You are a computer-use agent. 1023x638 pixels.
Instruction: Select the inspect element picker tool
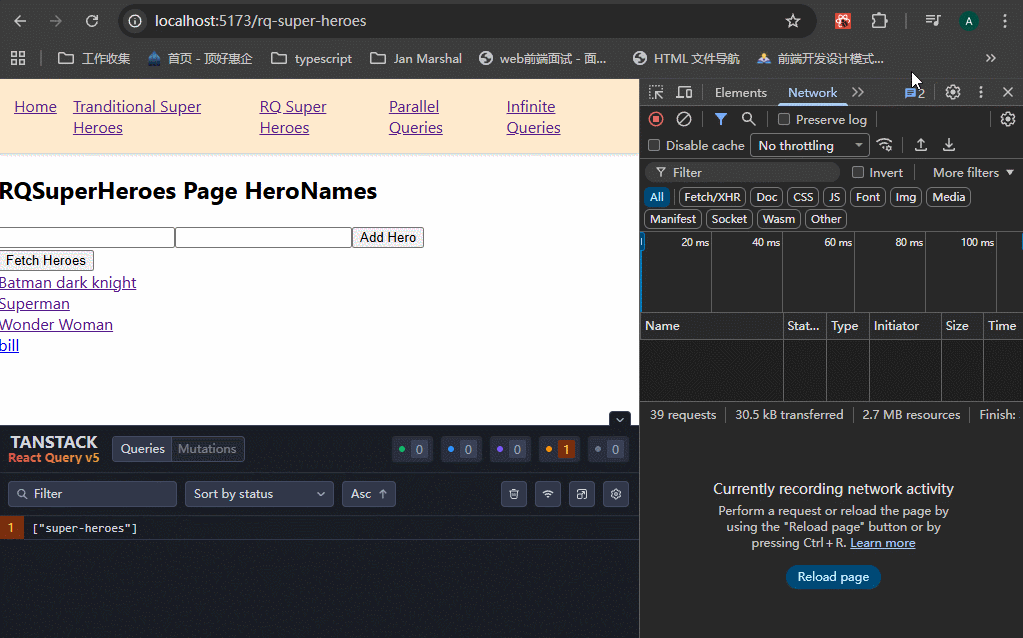coord(656,92)
